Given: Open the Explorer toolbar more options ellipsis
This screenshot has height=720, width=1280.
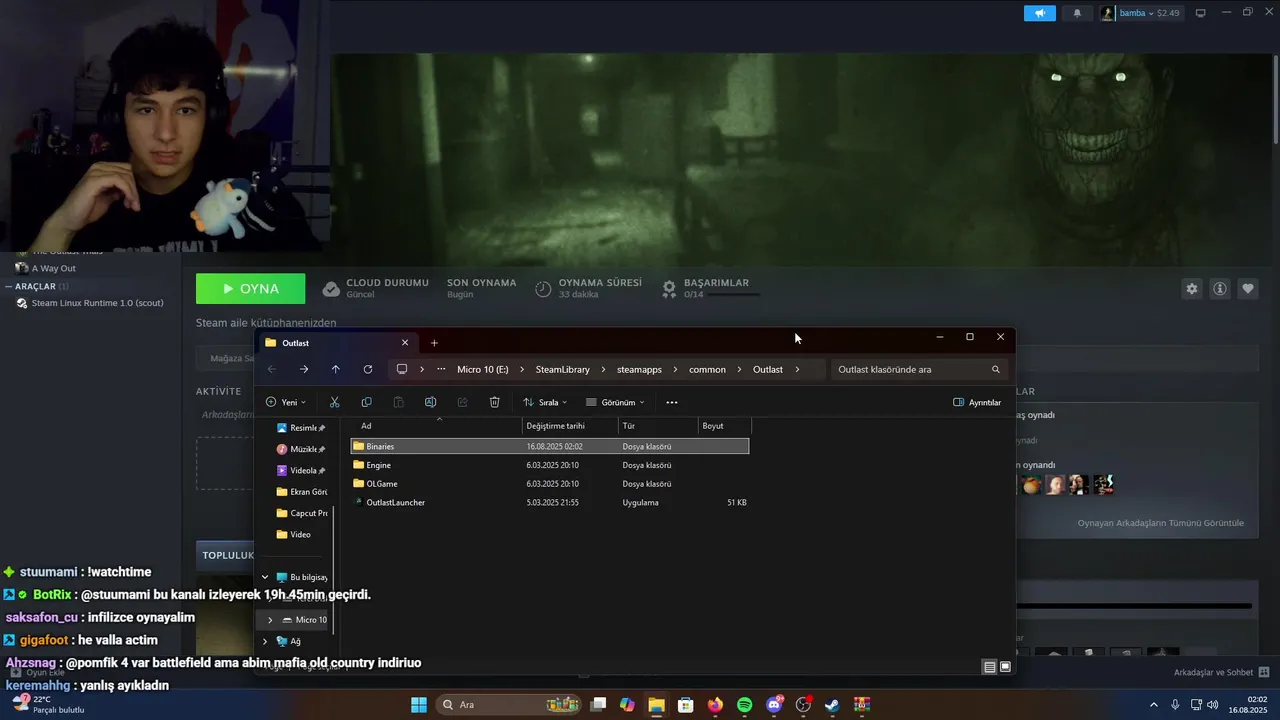Looking at the screenshot, I should (671, 402).
